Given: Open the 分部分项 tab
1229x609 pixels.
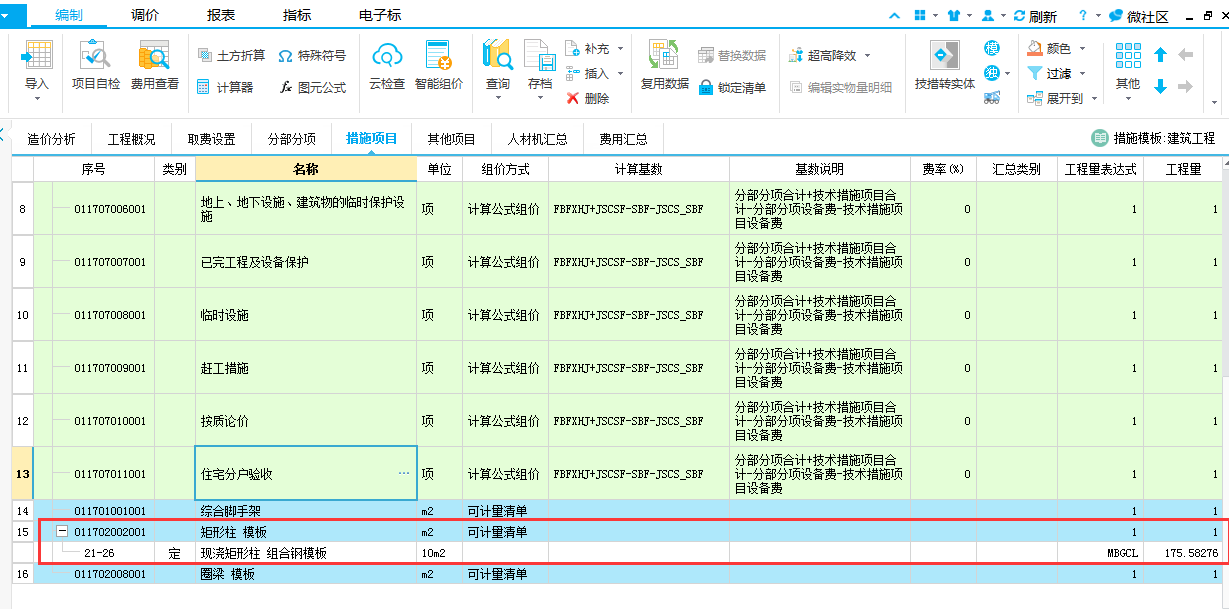Looking at the screenshot, I should 291,139.
